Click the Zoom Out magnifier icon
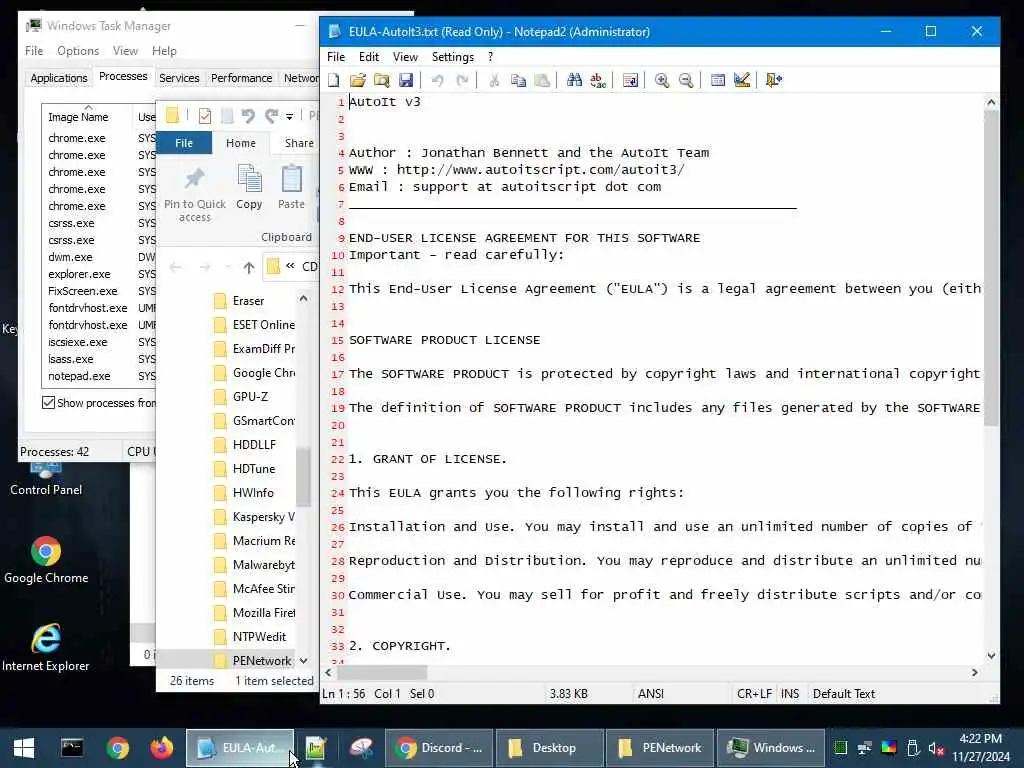1024x768 pixels. [x=686, y=80]
